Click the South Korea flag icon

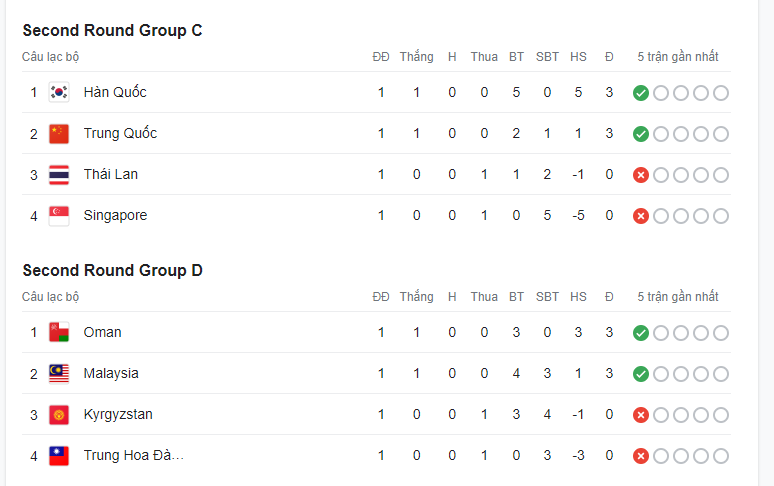[x=59, y=93]
